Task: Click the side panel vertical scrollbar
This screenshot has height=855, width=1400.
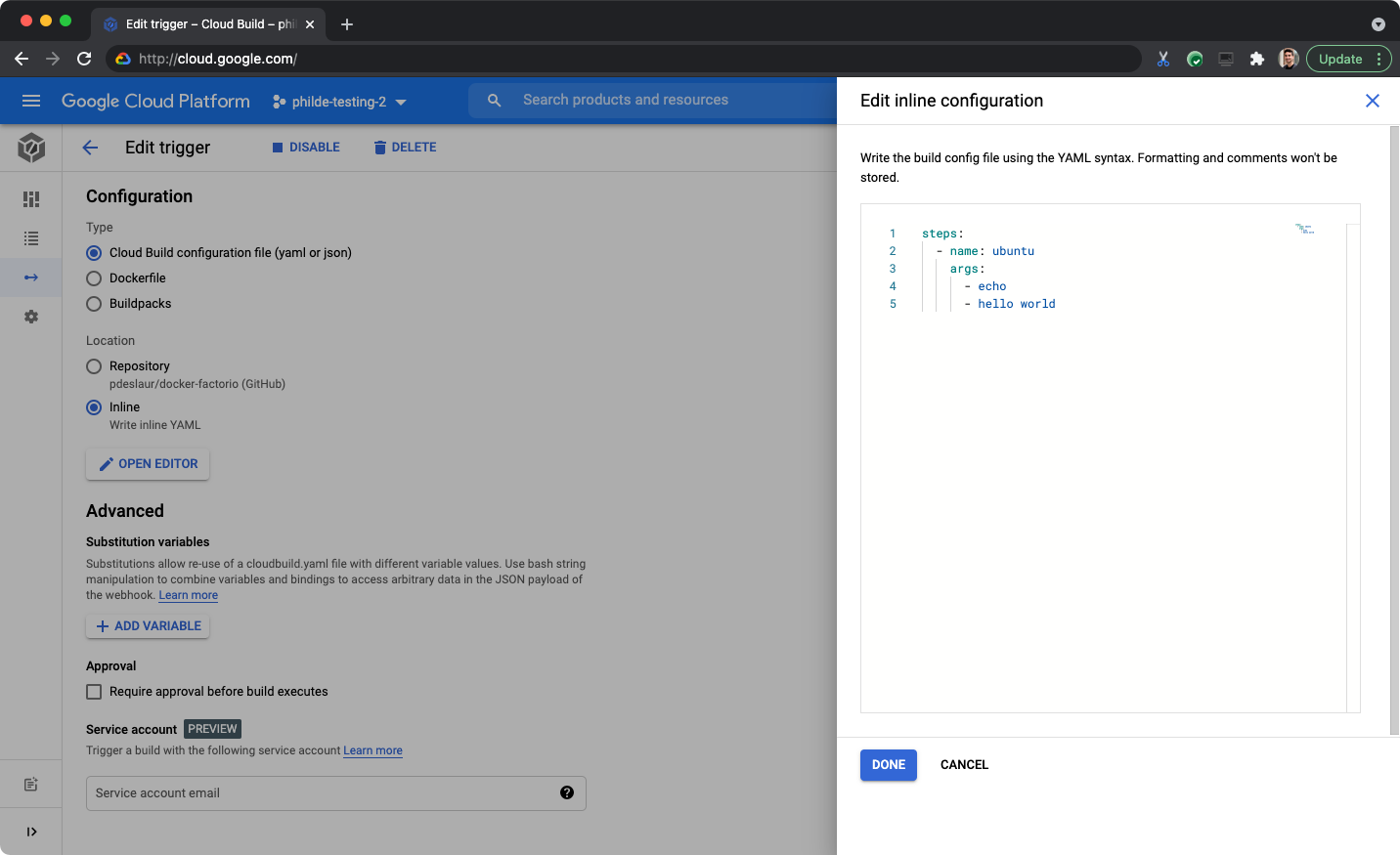Action: [x=1394, y=430]
